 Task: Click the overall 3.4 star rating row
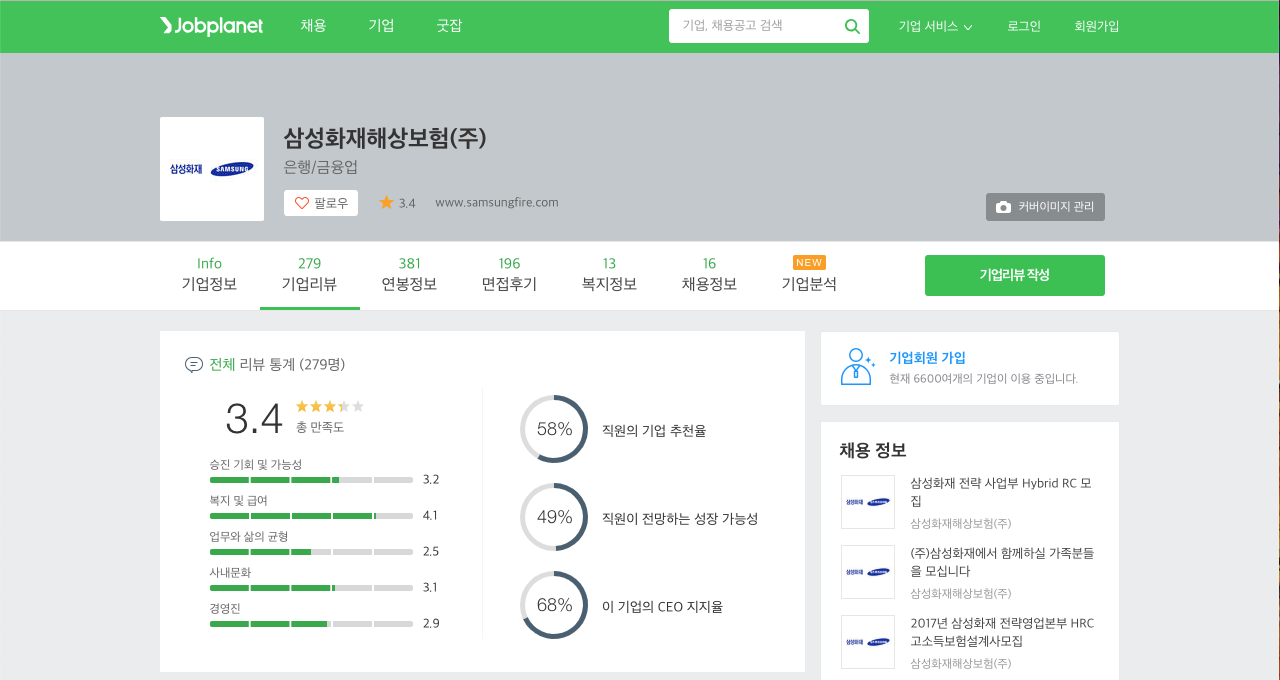[330, 406]
